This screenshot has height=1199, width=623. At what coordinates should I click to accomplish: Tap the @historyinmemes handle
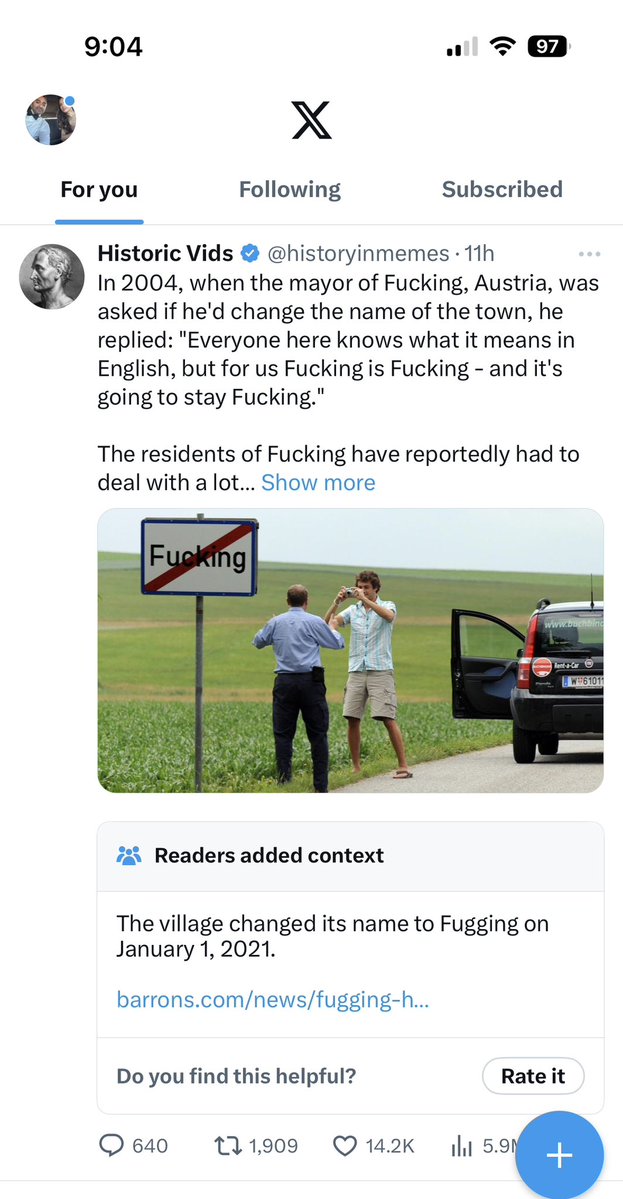pyautogui.click(x=356, y=254)
